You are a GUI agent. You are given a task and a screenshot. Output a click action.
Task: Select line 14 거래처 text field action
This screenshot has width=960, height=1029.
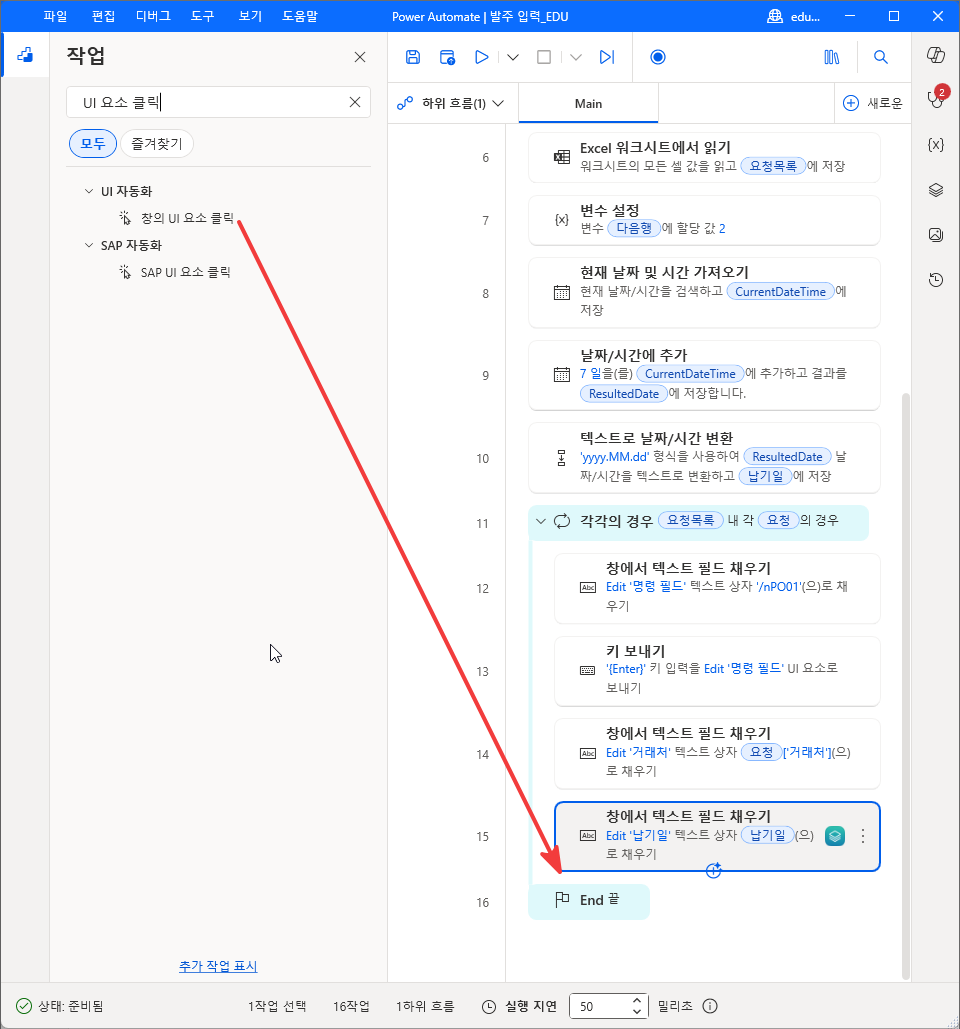[717, 754]
